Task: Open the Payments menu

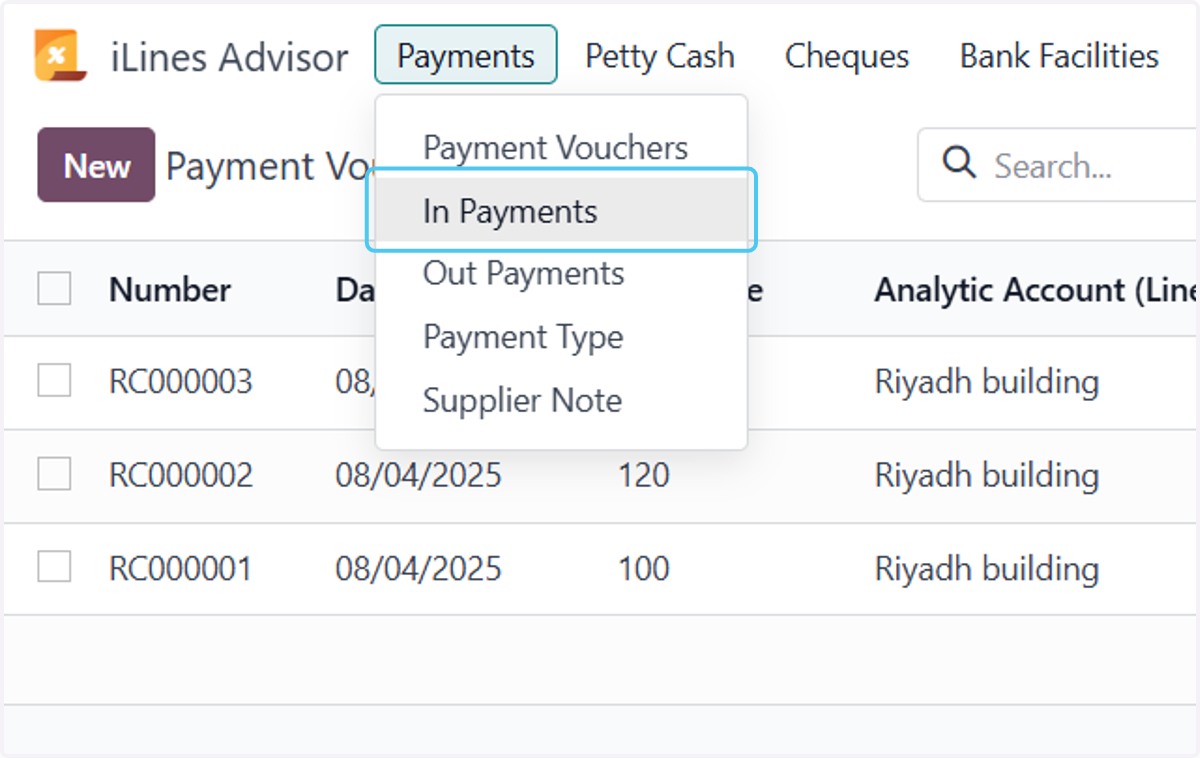Action: point(466,55)
